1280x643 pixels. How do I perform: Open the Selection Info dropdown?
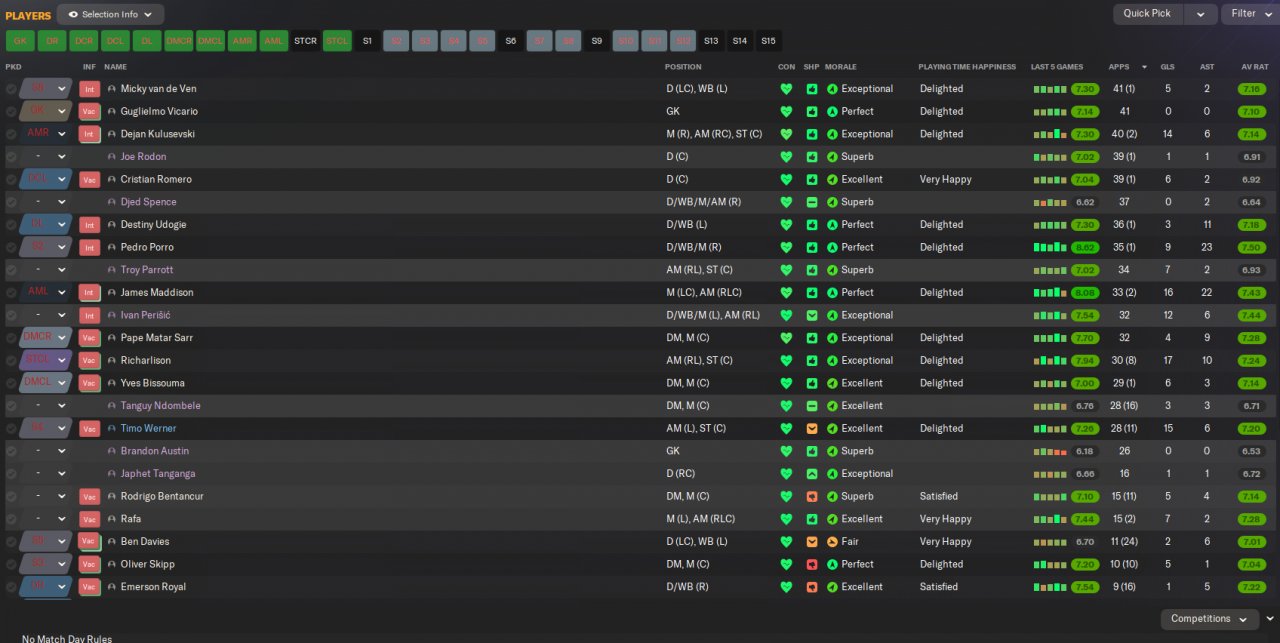[110, 14]
